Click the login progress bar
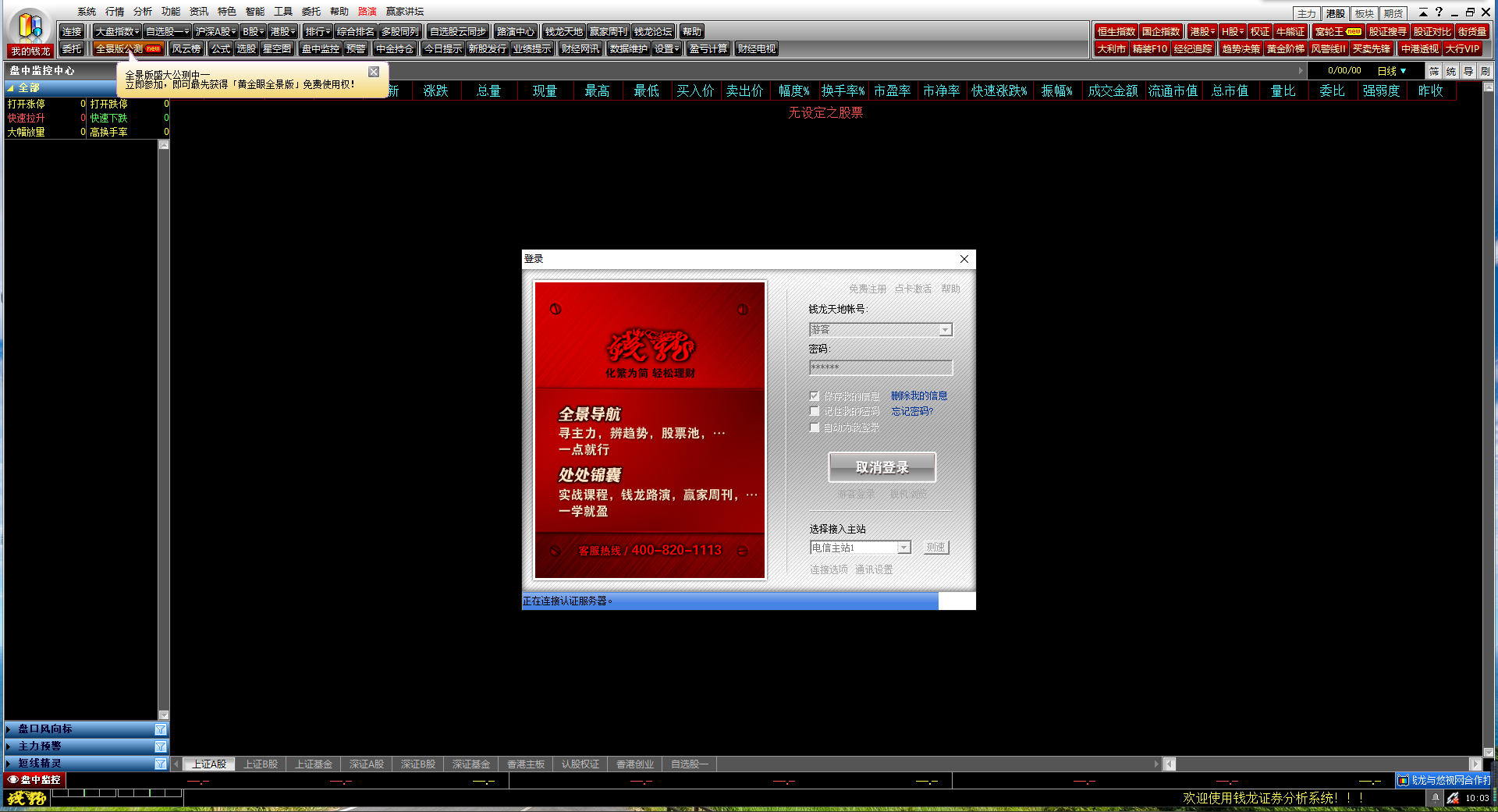Image resolution: width=1498 pixels, height=812 pixels. click(749, 601)
